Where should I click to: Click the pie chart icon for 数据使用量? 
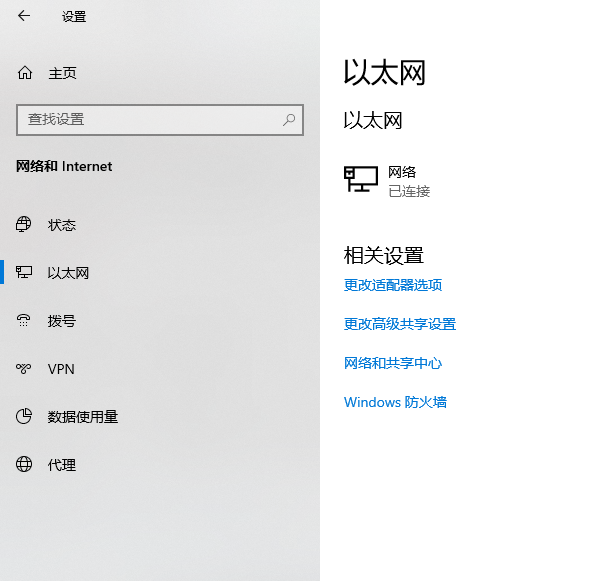25,417
